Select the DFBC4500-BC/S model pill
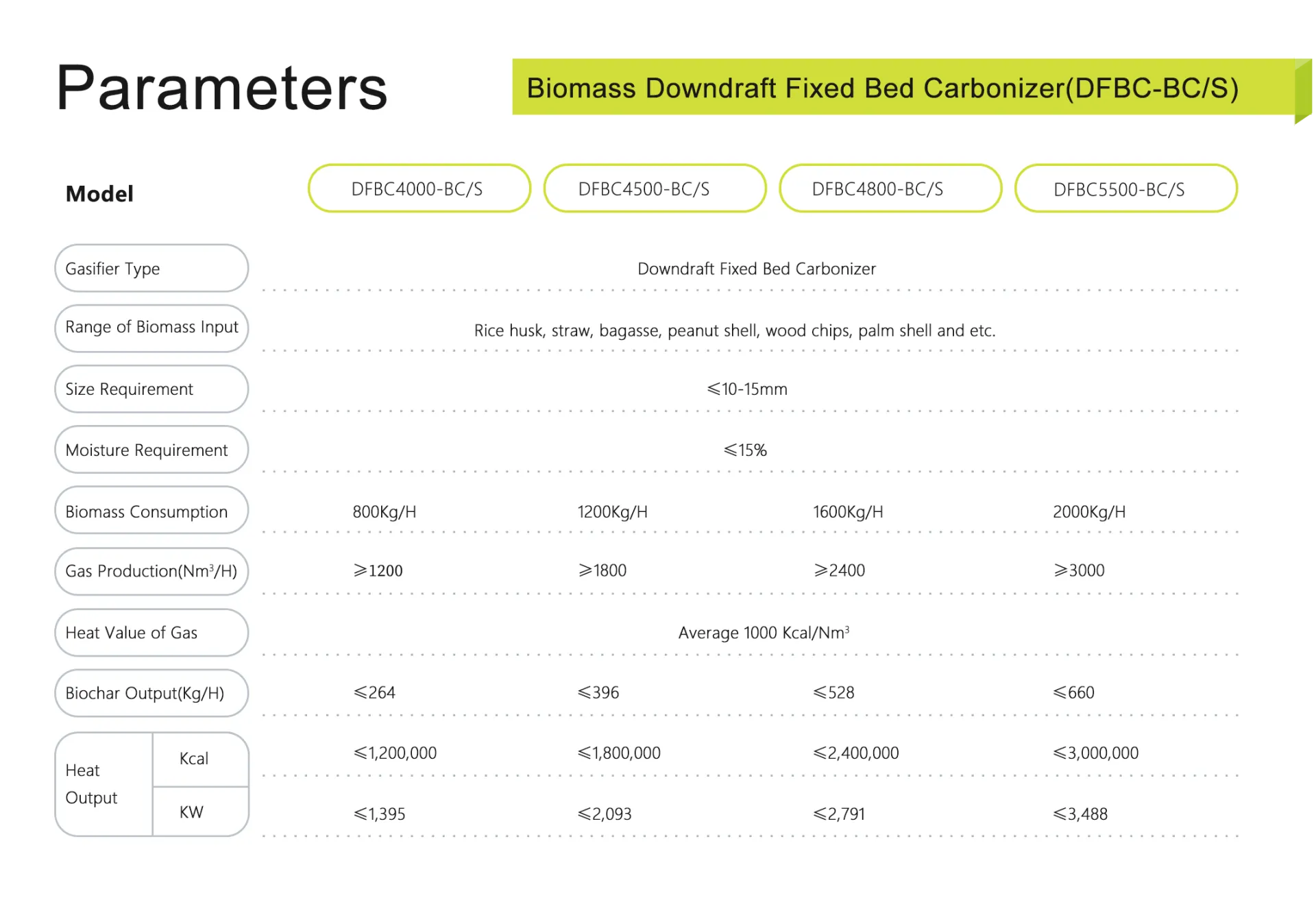This screenshot has width=1316, height=900. point(655,188)
